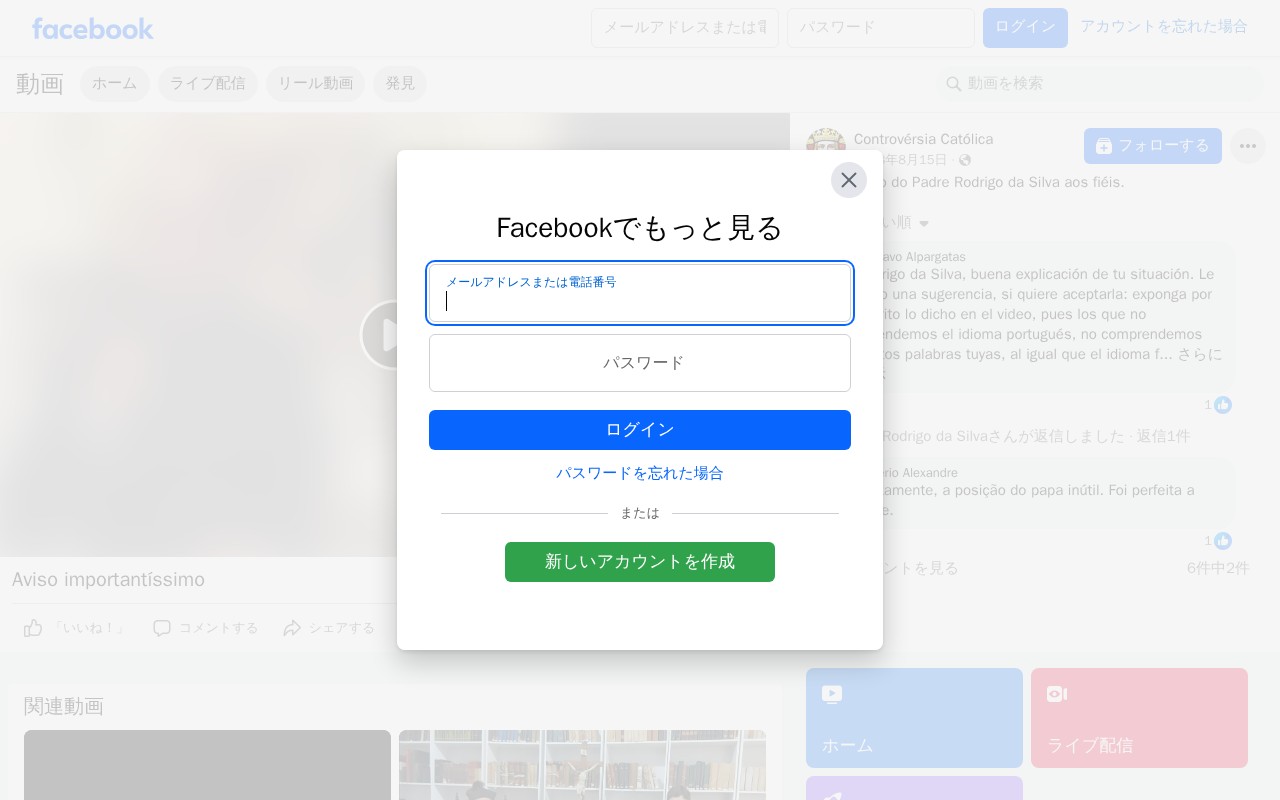Image resolution: width=1280 pixels, height=800 pixels.
Task: Open the blue ホーム shortcut card
Action: coord(914,718)
